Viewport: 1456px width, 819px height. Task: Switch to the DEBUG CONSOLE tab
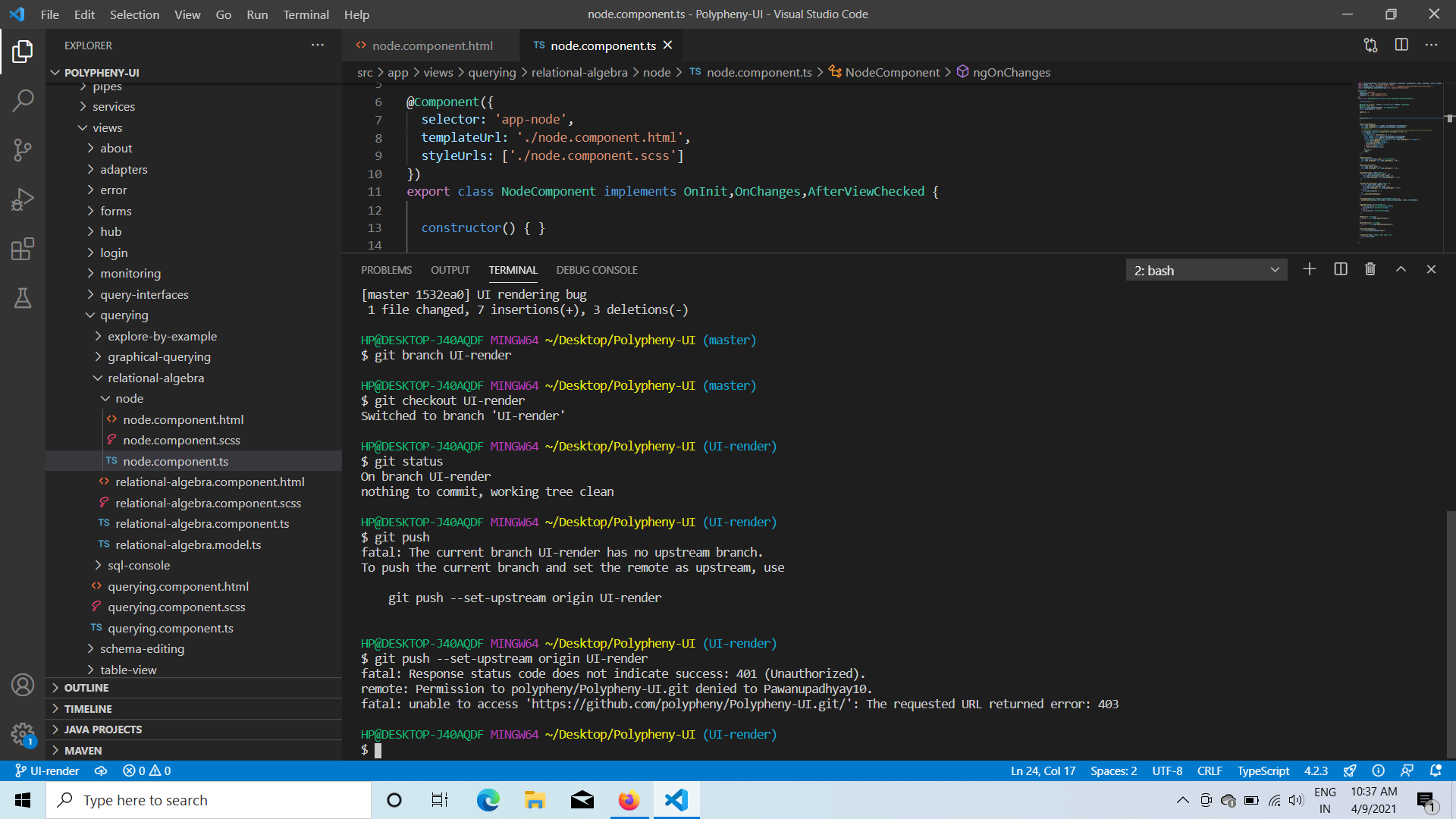coord(597,269)
